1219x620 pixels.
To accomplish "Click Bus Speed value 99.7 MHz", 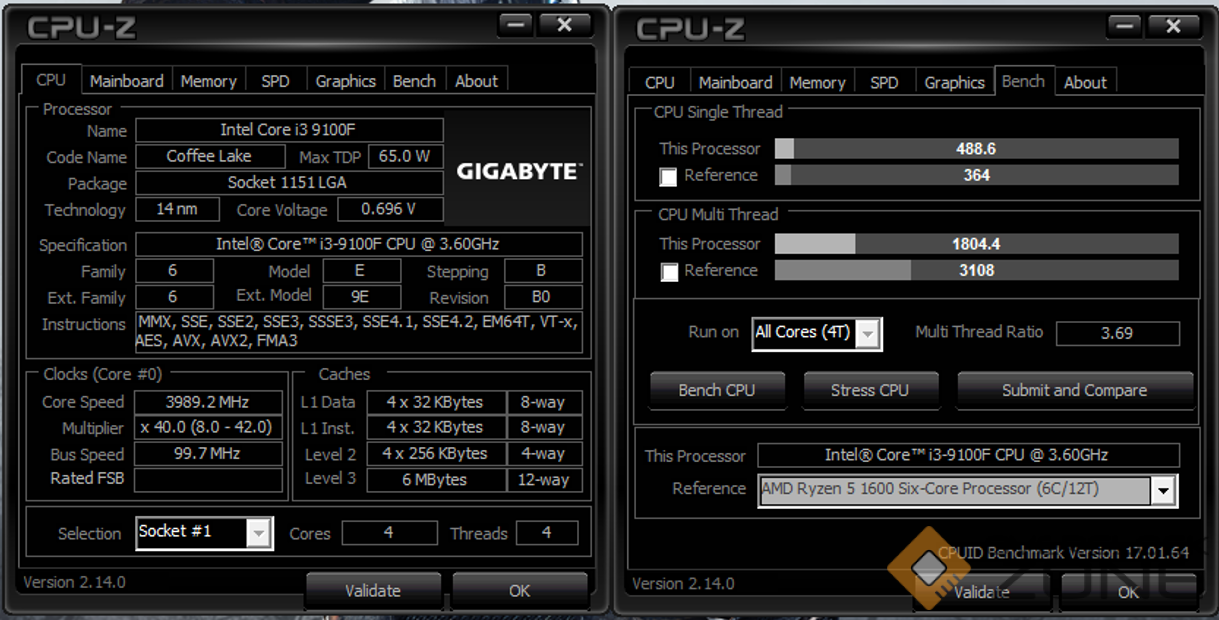I will (x=210, y=454).
